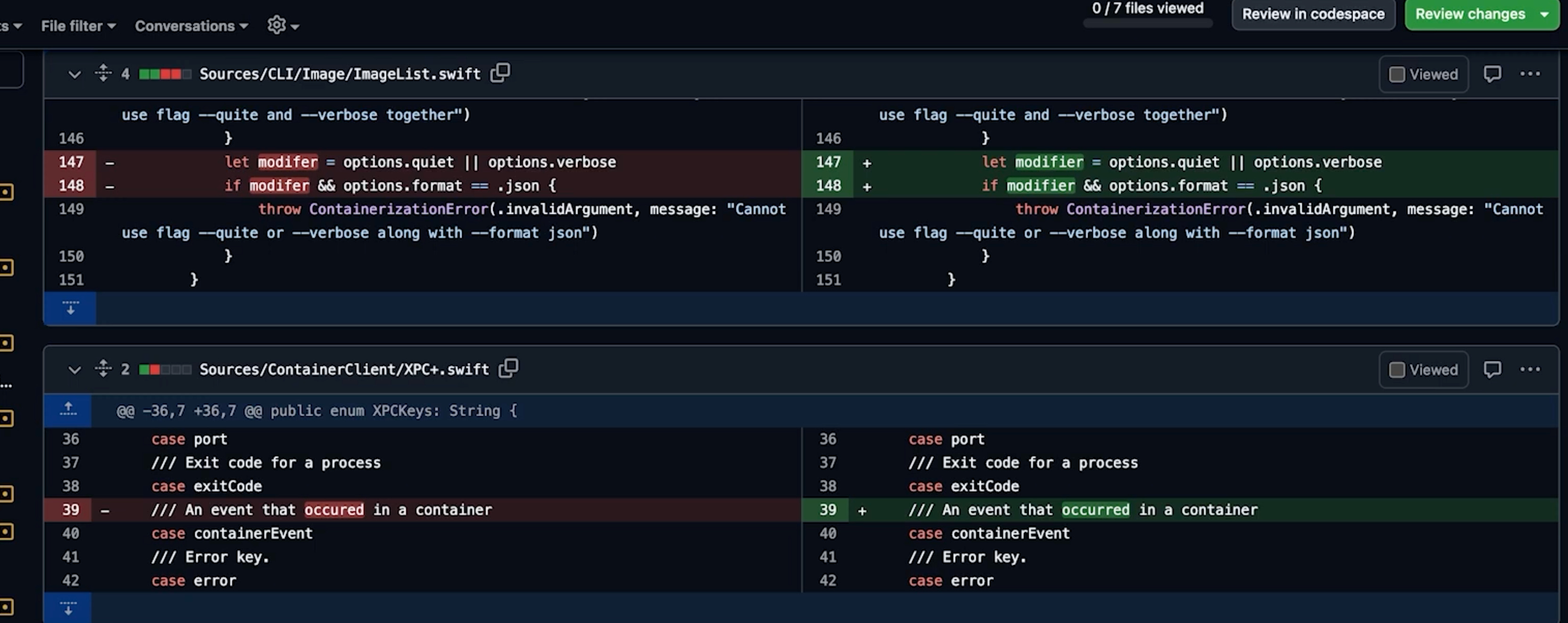The width and height of the screenshot is (1568, 623).
Task: Open more options for ImageList.swift
Action: click(x=1530, y=74)
